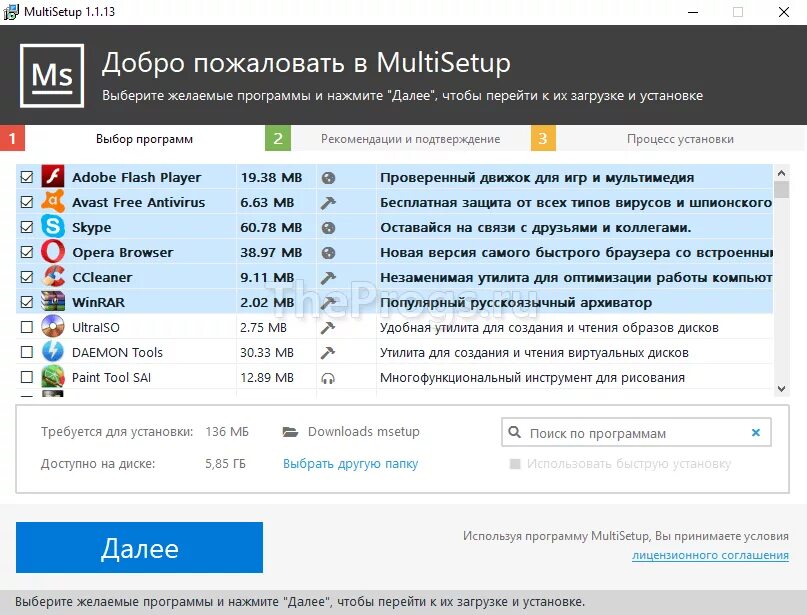Click the Ms logo in header
This screenshot has width=807, height=615.
coord(52,76)
